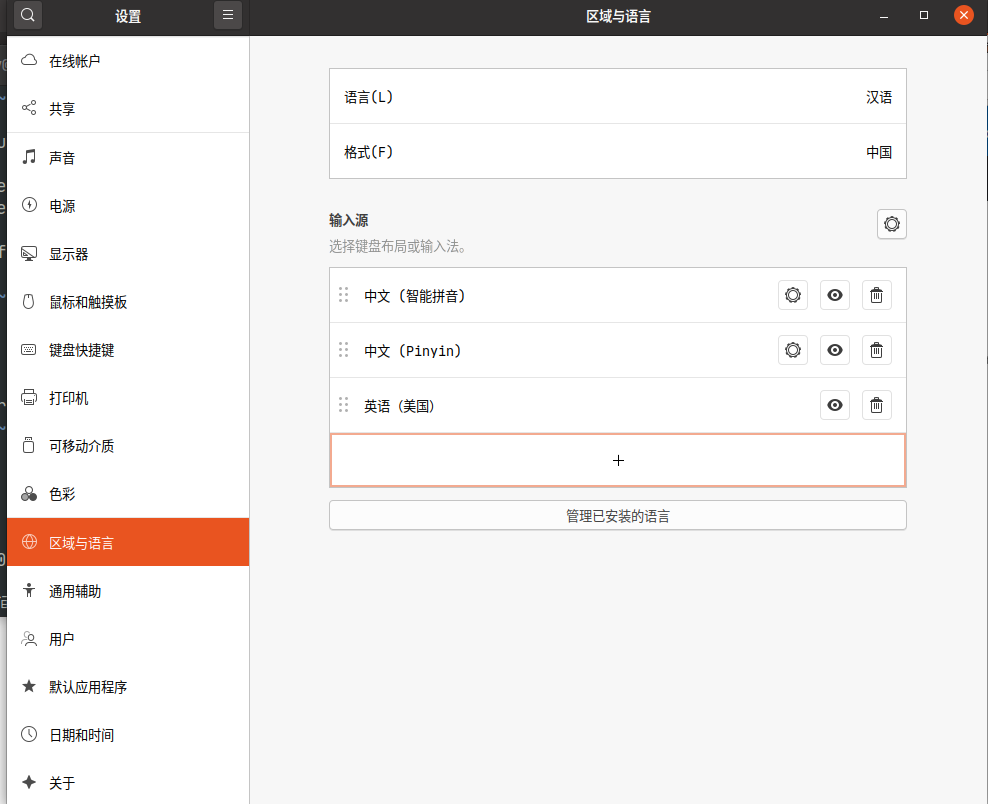Screen dimensions: 988x804
Task: Open the 语言(L) row showing 汉语
Action: click(x=618, y=96)
